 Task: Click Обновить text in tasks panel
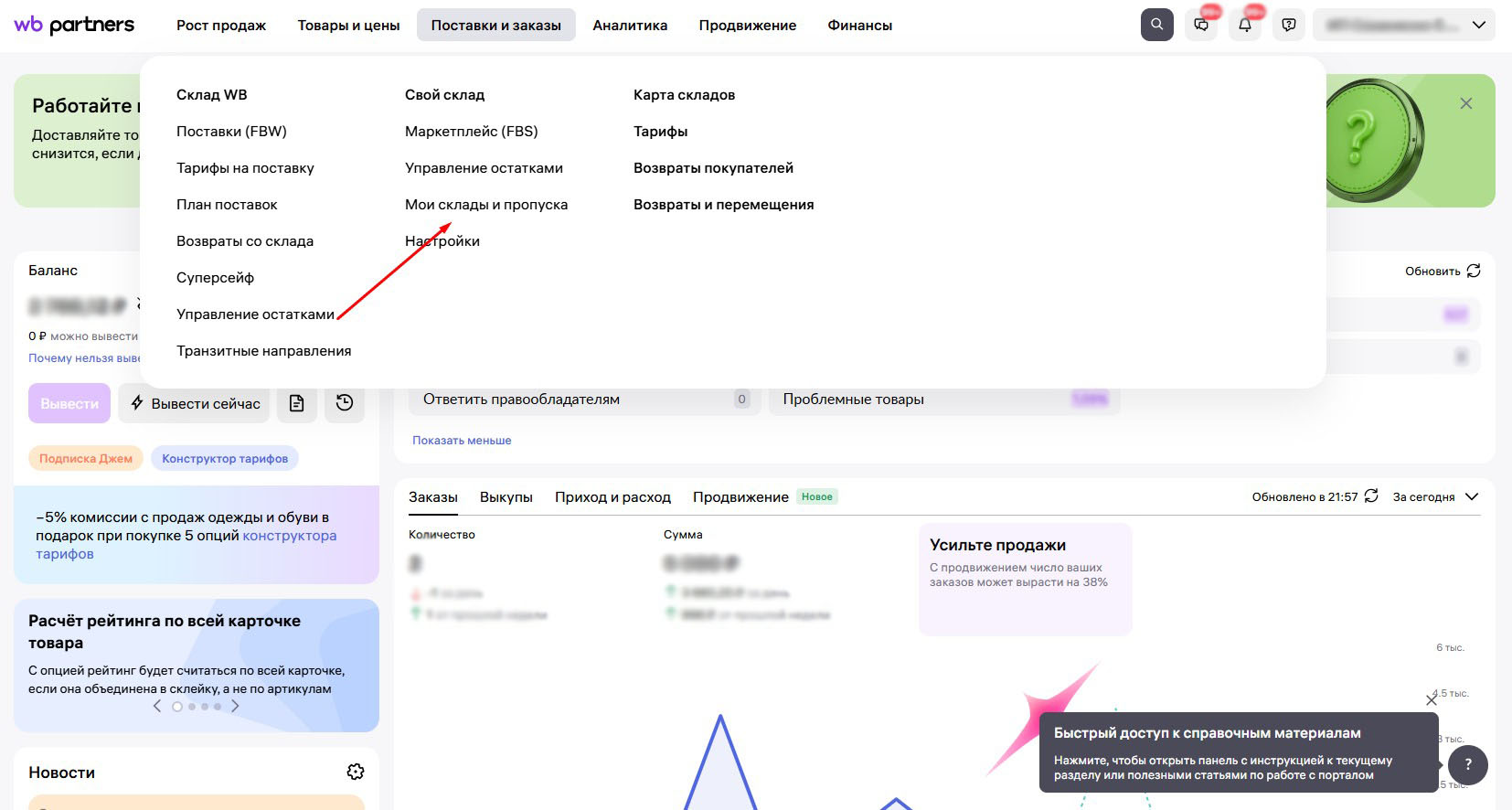1432,271
